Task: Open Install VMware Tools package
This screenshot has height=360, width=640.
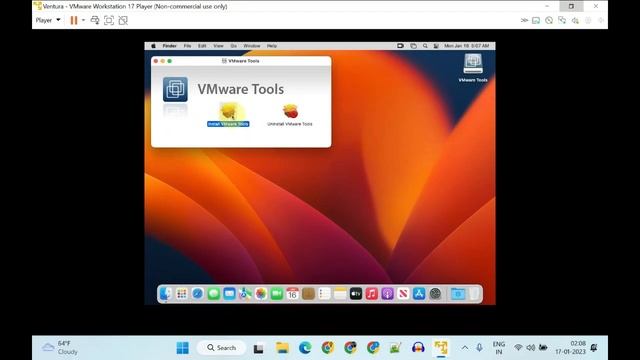Action: pyautogui.click(x=228, y=115)
